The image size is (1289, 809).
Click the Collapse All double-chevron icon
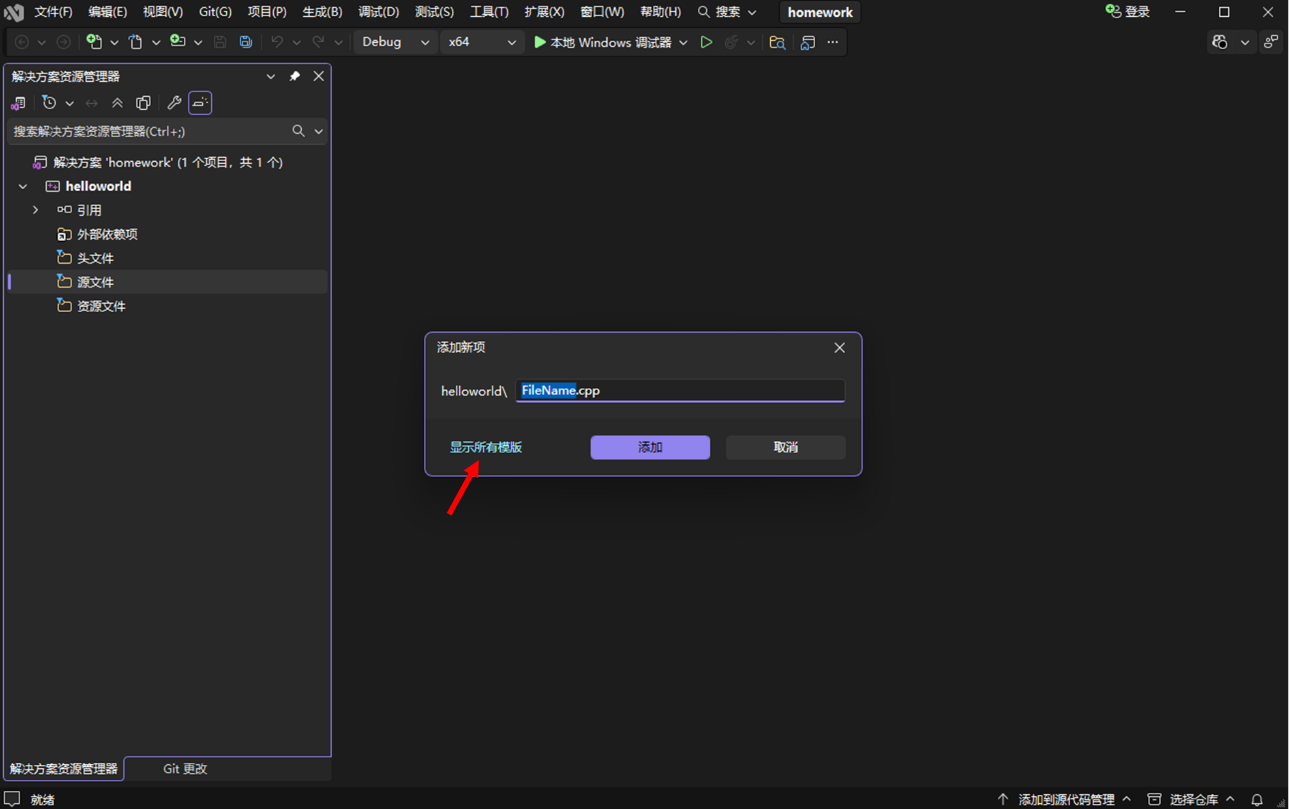point(117,103)
